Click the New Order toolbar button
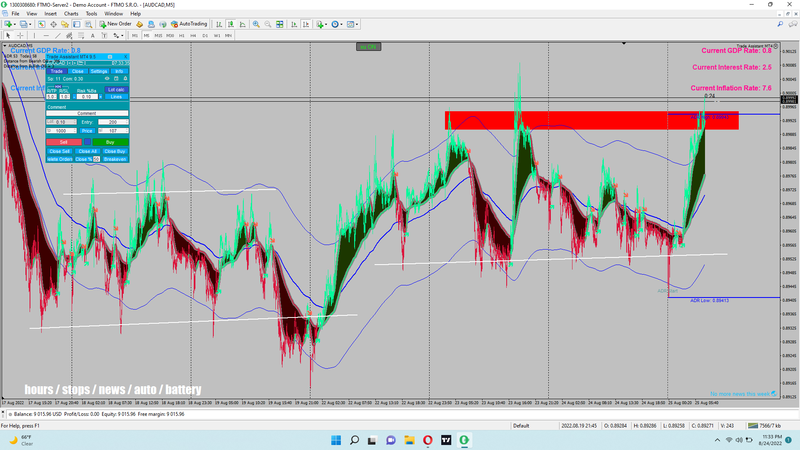Screen dimensions: 800x450 tap(116, 23)
